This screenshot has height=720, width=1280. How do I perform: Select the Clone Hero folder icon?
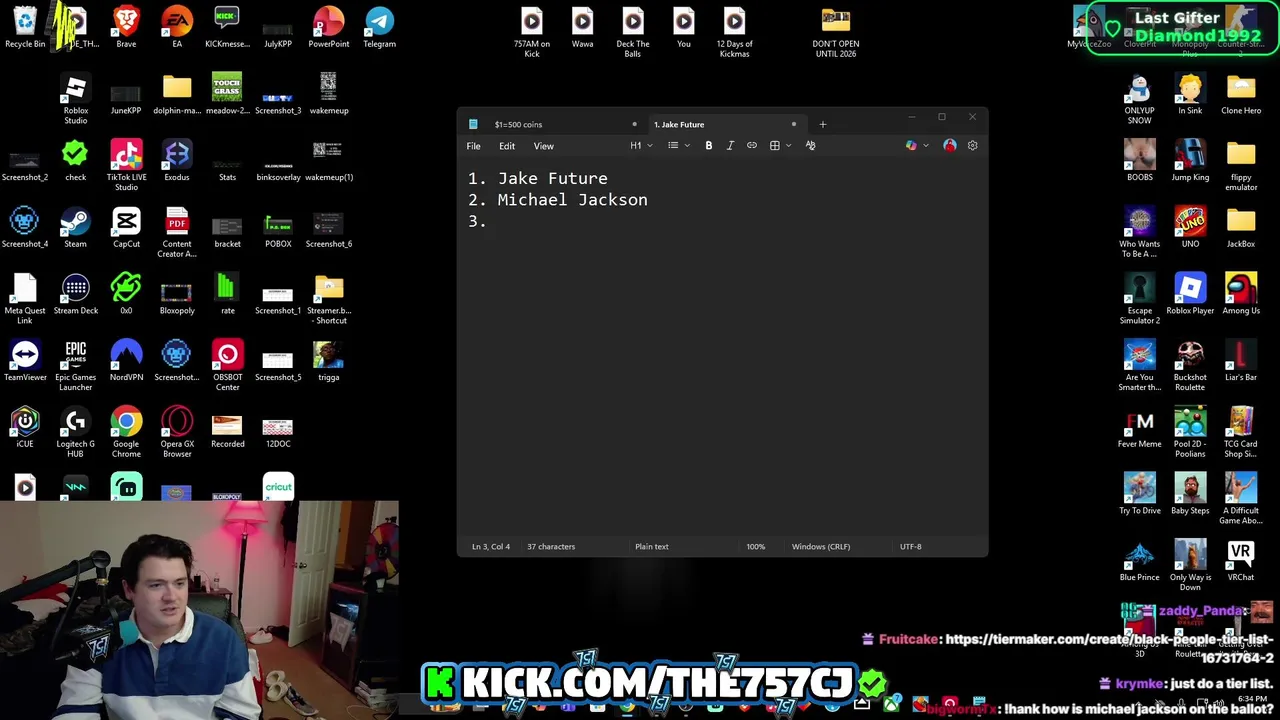tap(1241, 95)
